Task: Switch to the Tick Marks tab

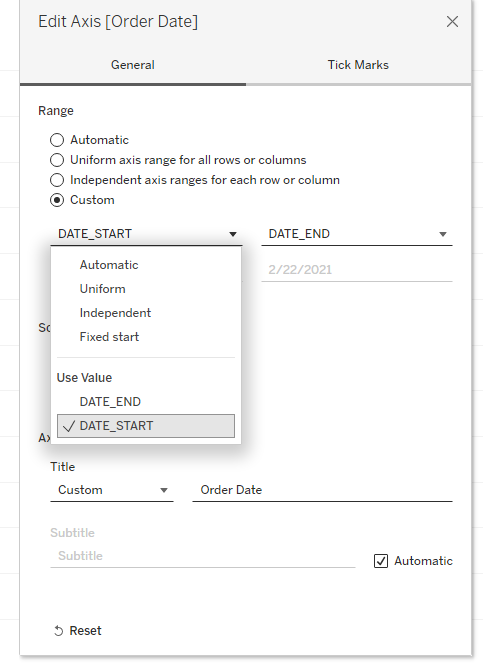Action: [358, 65]
